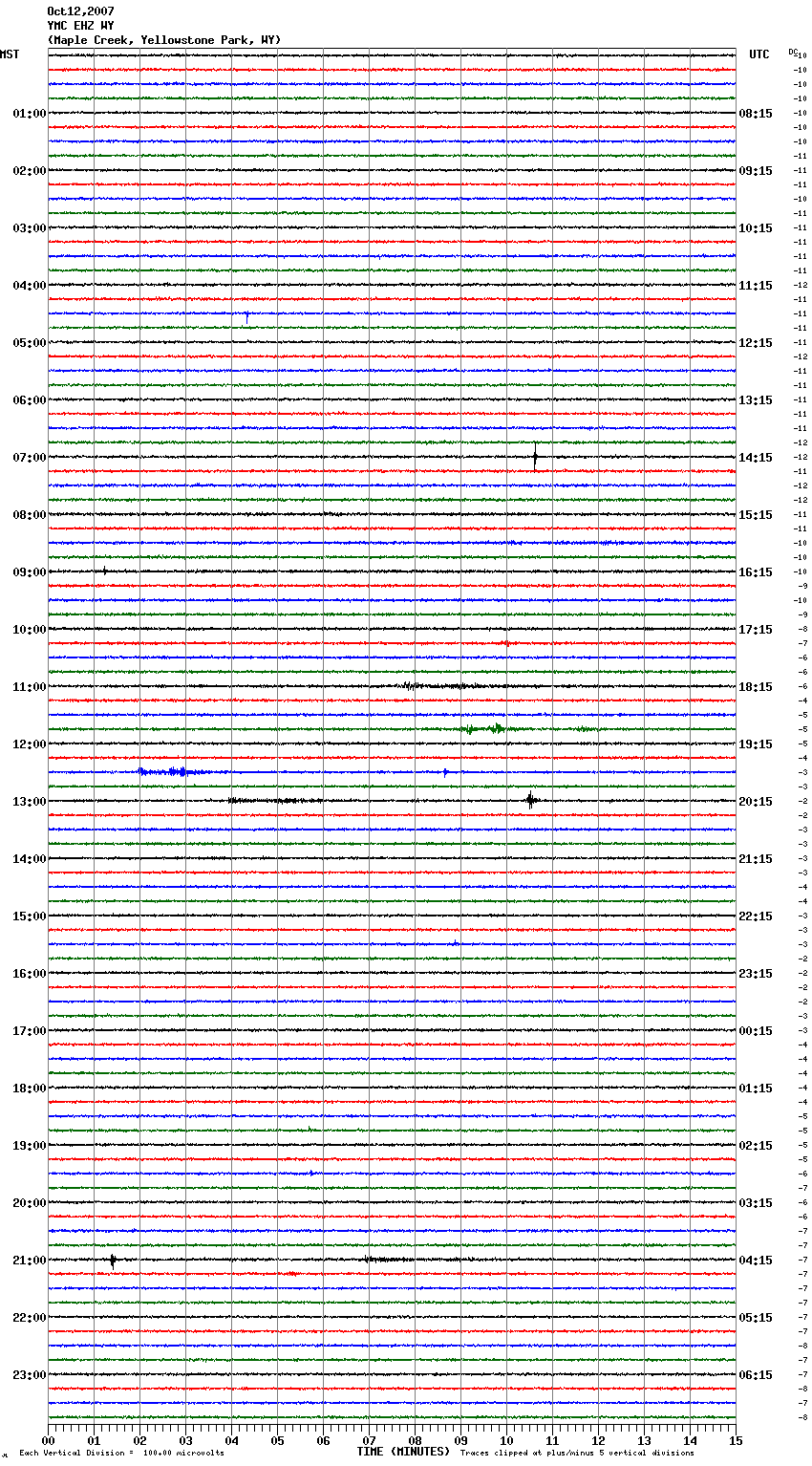812x1466 pixels.
Task: Click the 'Traces clipped at plus/minus 5 vertical divisions' note
Action: coord(577,1454)
